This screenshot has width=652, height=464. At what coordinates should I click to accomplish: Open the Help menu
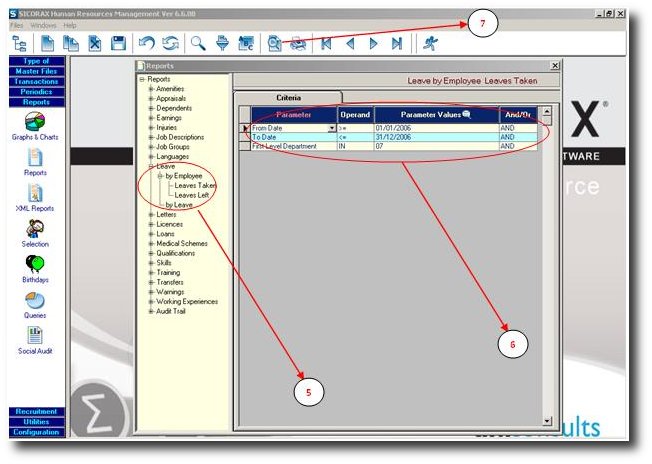point(70,26)
